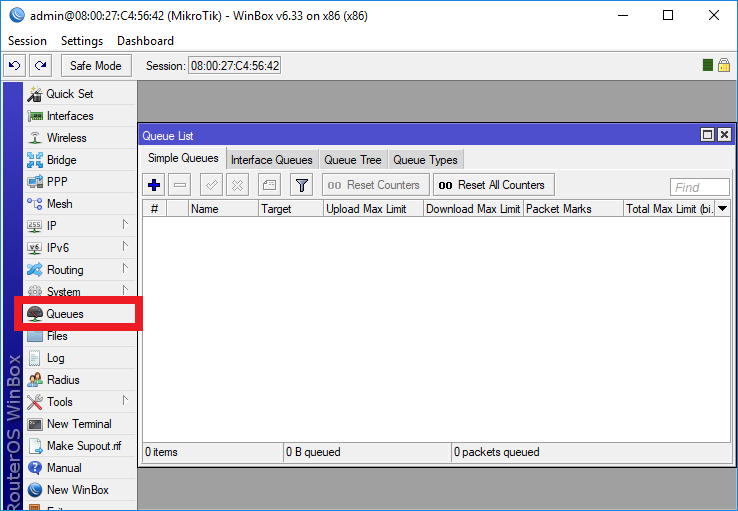Click the Session address field

[234, 65]
